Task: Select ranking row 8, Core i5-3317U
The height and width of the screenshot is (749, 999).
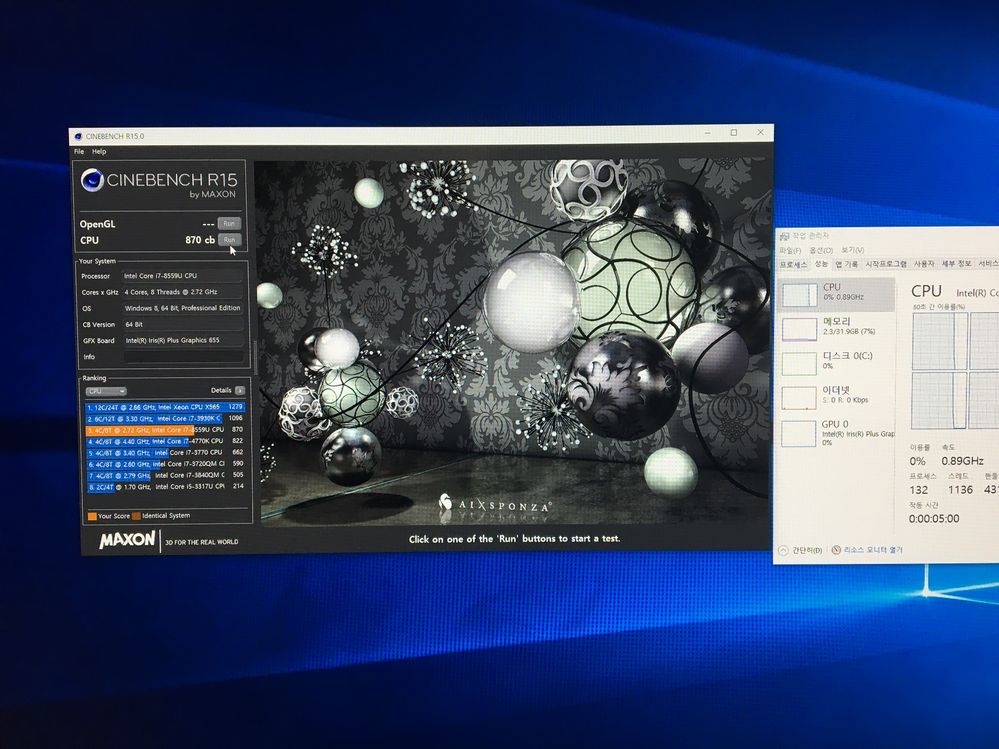Action: 166,487
